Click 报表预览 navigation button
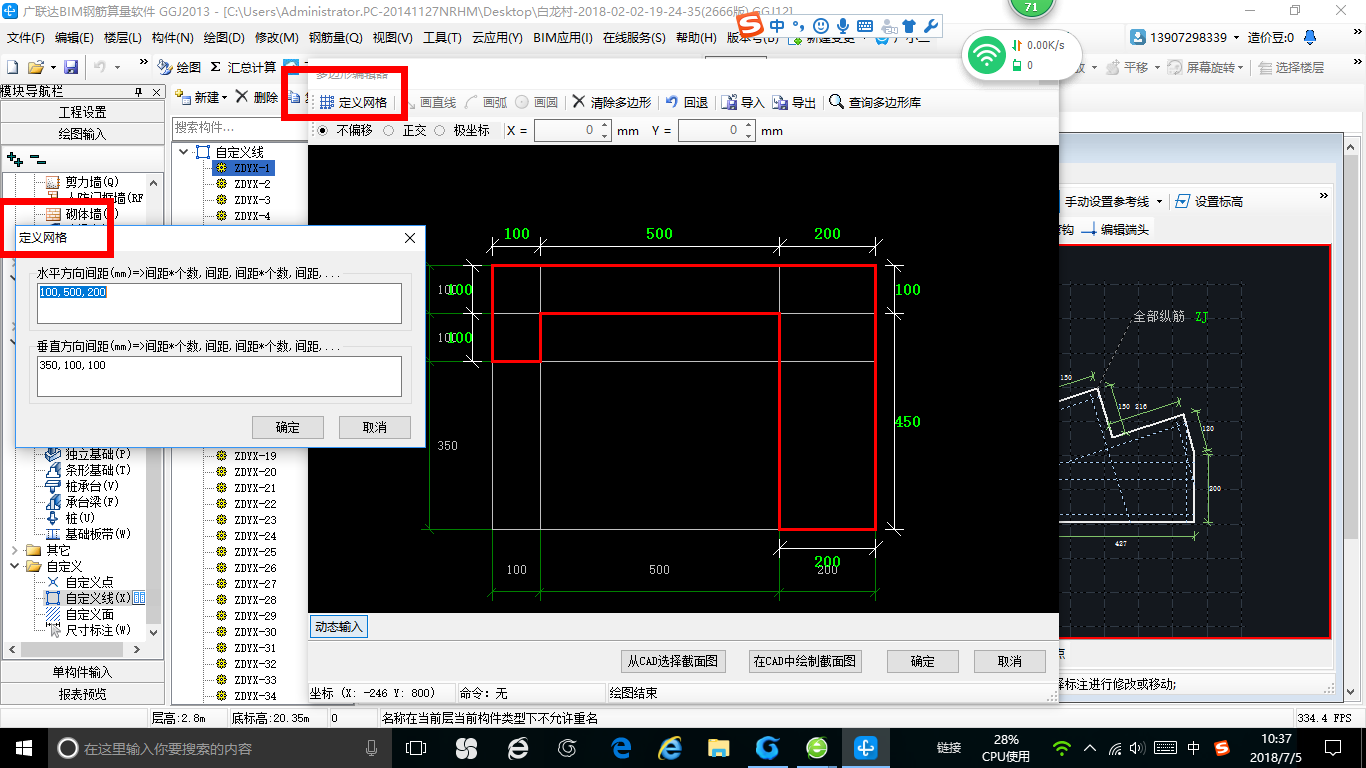This screenshot has width=1366, height=768. [82, 694]
